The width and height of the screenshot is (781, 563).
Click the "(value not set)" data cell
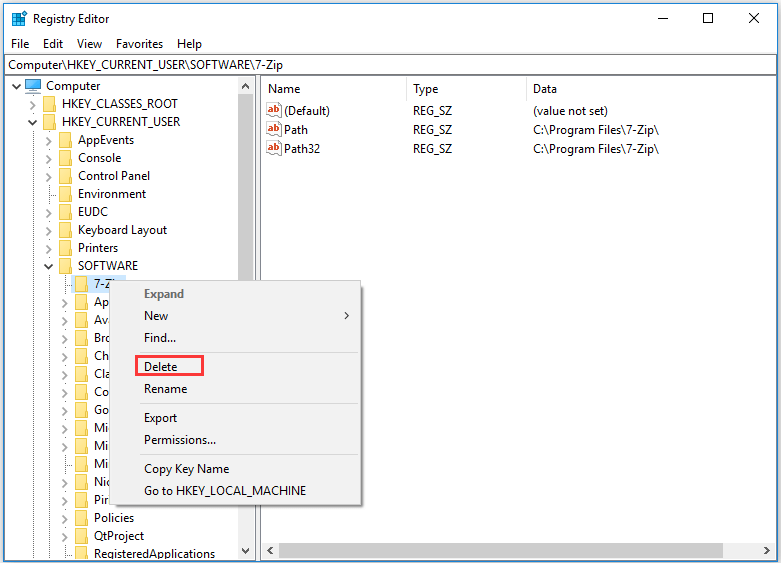pos(570,111)
